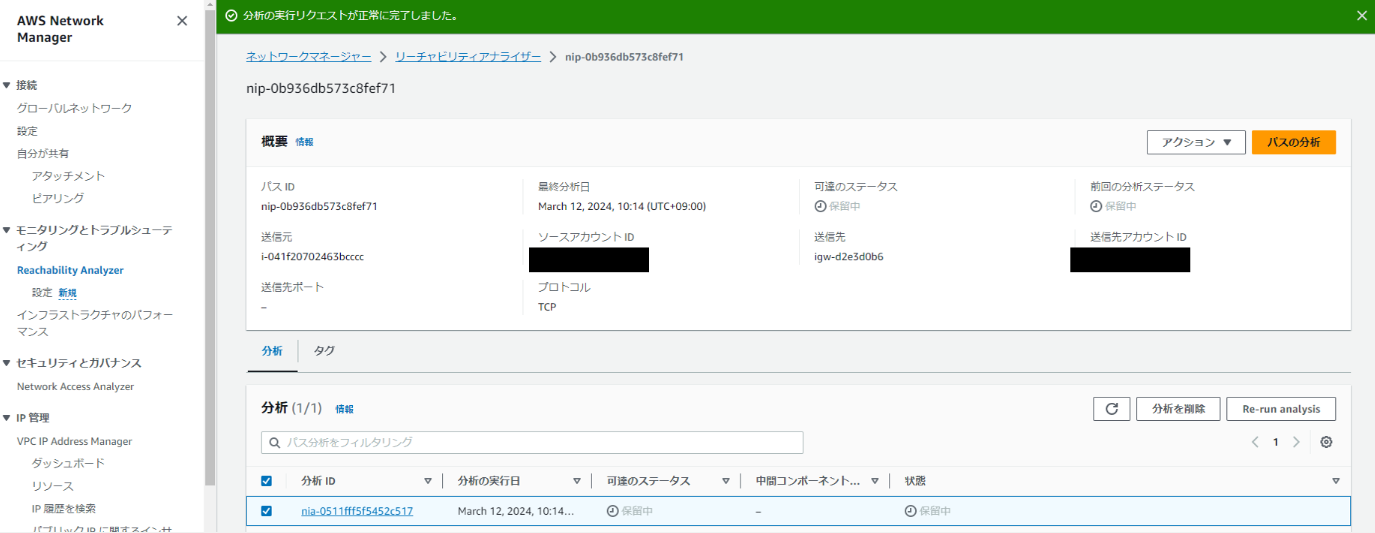Viewport: 1375px width, 533px height.
Task: Open グローバルネットワーク in sidebar
Action: pyautogui.click(x=74, y=108)
